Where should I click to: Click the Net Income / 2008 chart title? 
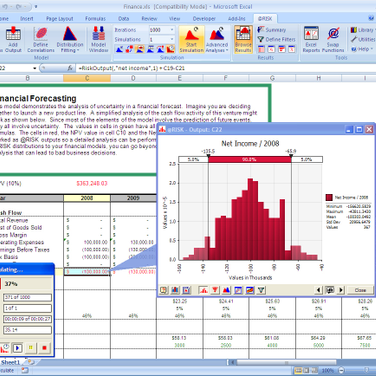tap(250, 143)
